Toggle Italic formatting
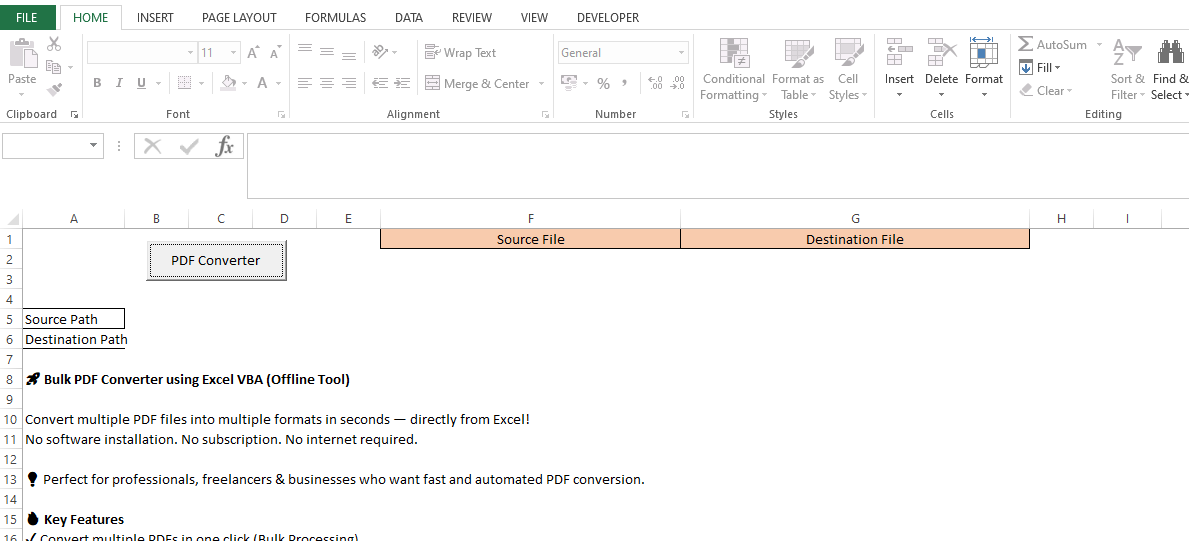The image size is (1189, 541). (x=119, y=84)
